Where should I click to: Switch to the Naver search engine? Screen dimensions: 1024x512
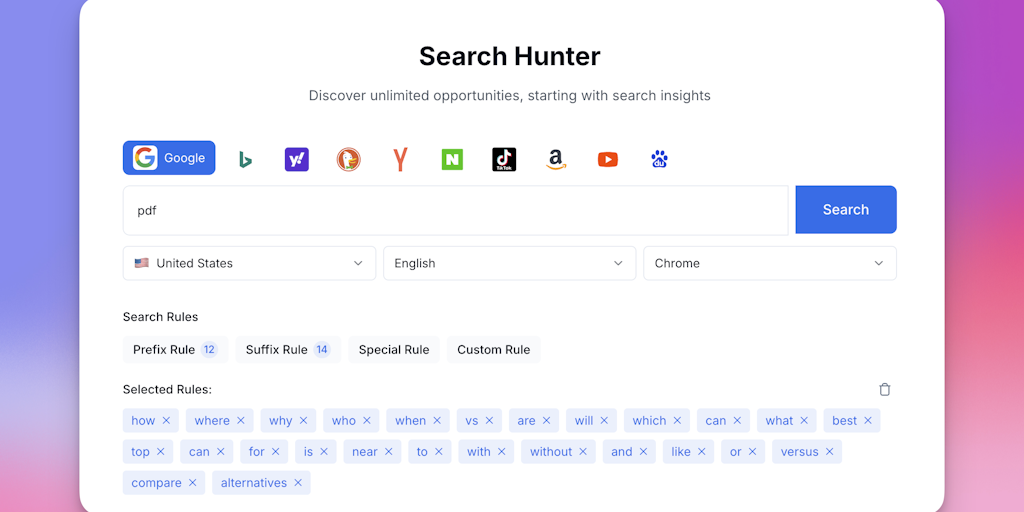point(452,159)
